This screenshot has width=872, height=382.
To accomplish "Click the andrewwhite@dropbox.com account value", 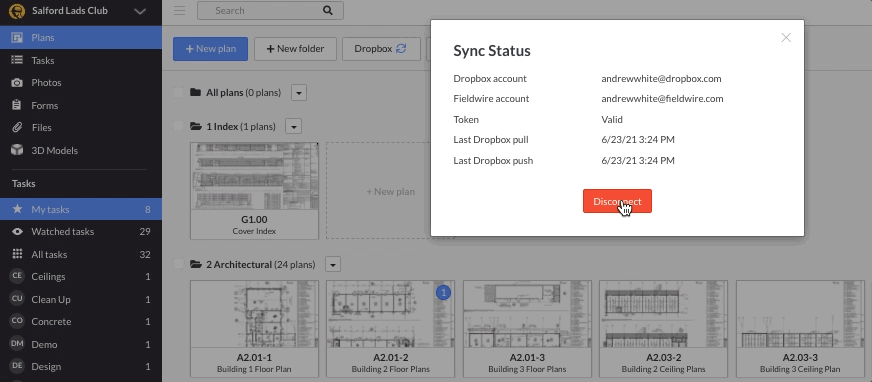I will [x=661, y=78].
